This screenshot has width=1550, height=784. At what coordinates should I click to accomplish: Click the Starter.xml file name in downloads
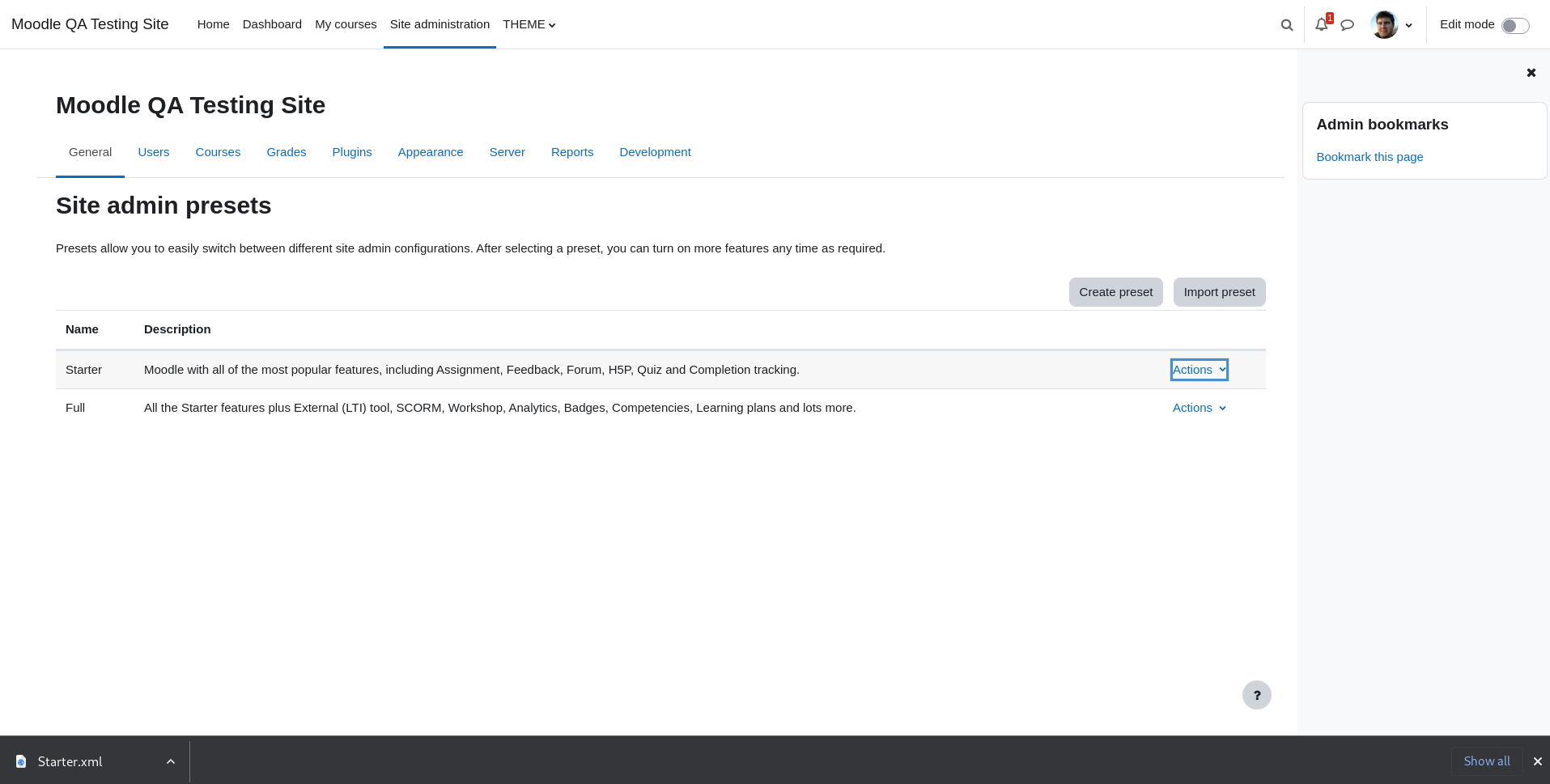[70, 761]
